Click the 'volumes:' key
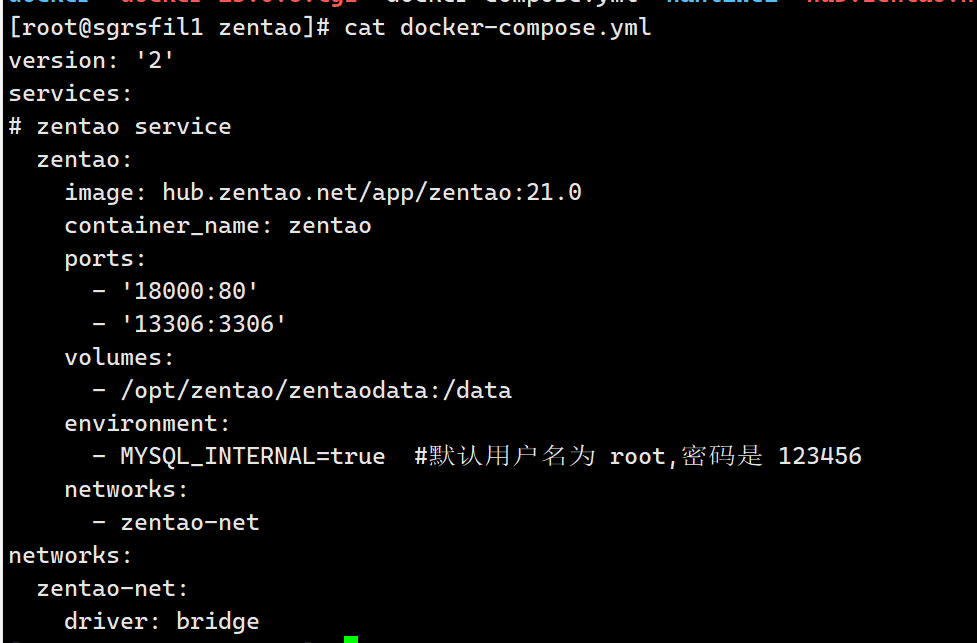Viewport: 977px width, 643px height. pos(119,358)
